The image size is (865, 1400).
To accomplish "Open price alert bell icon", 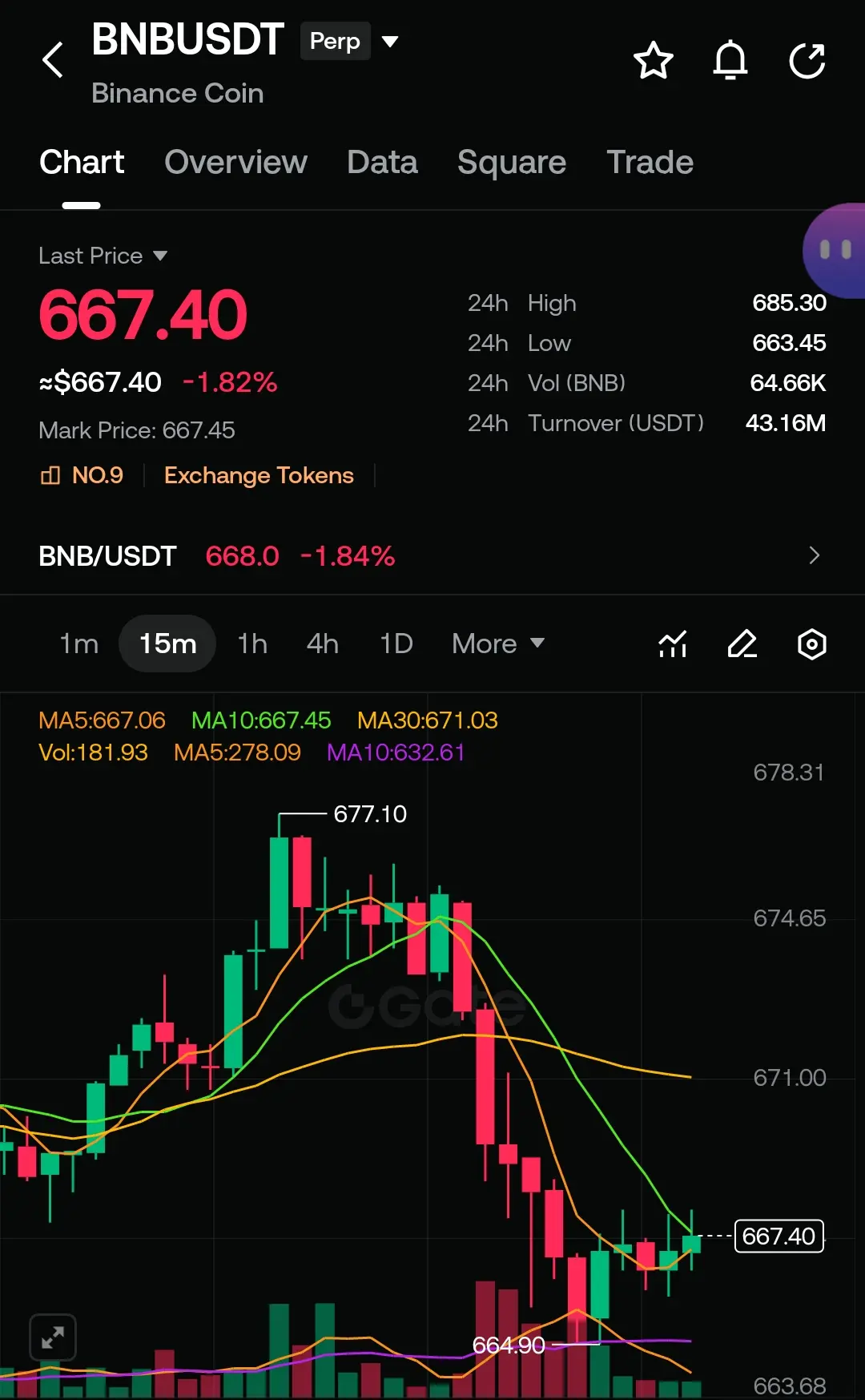I will tap(730, 61).
